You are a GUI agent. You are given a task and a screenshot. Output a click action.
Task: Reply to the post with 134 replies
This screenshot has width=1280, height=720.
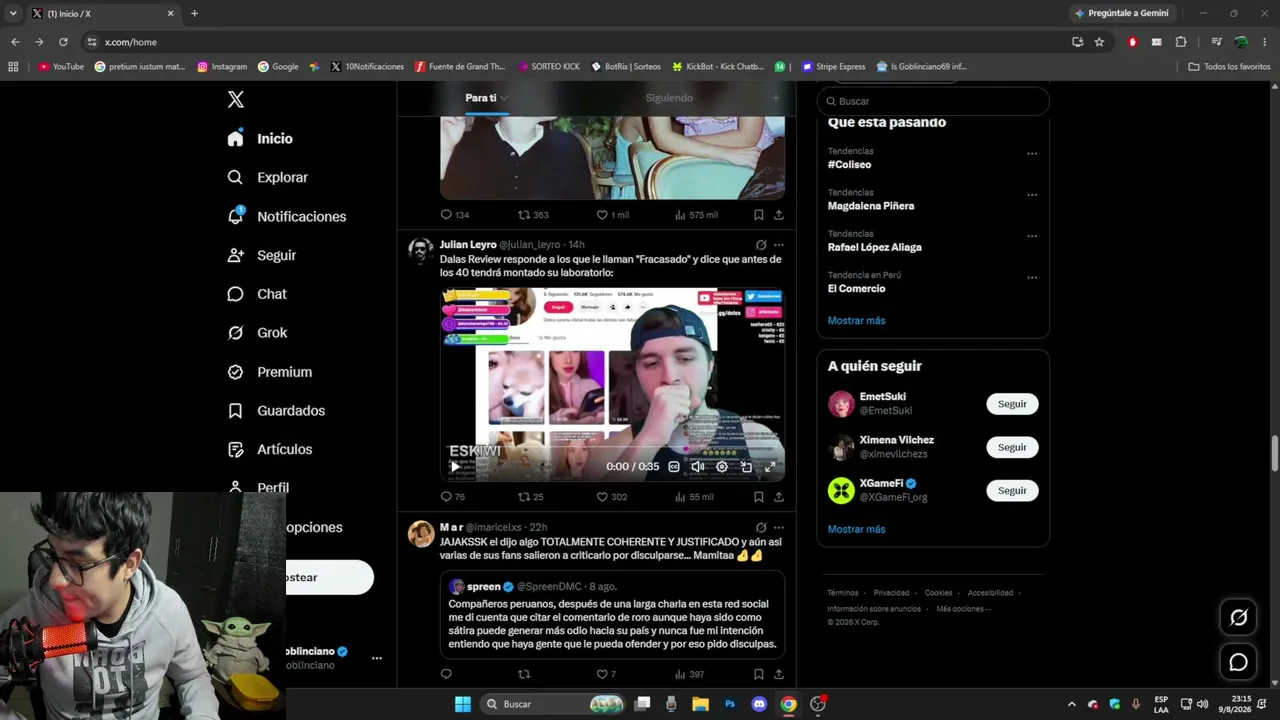click(446, 215)
